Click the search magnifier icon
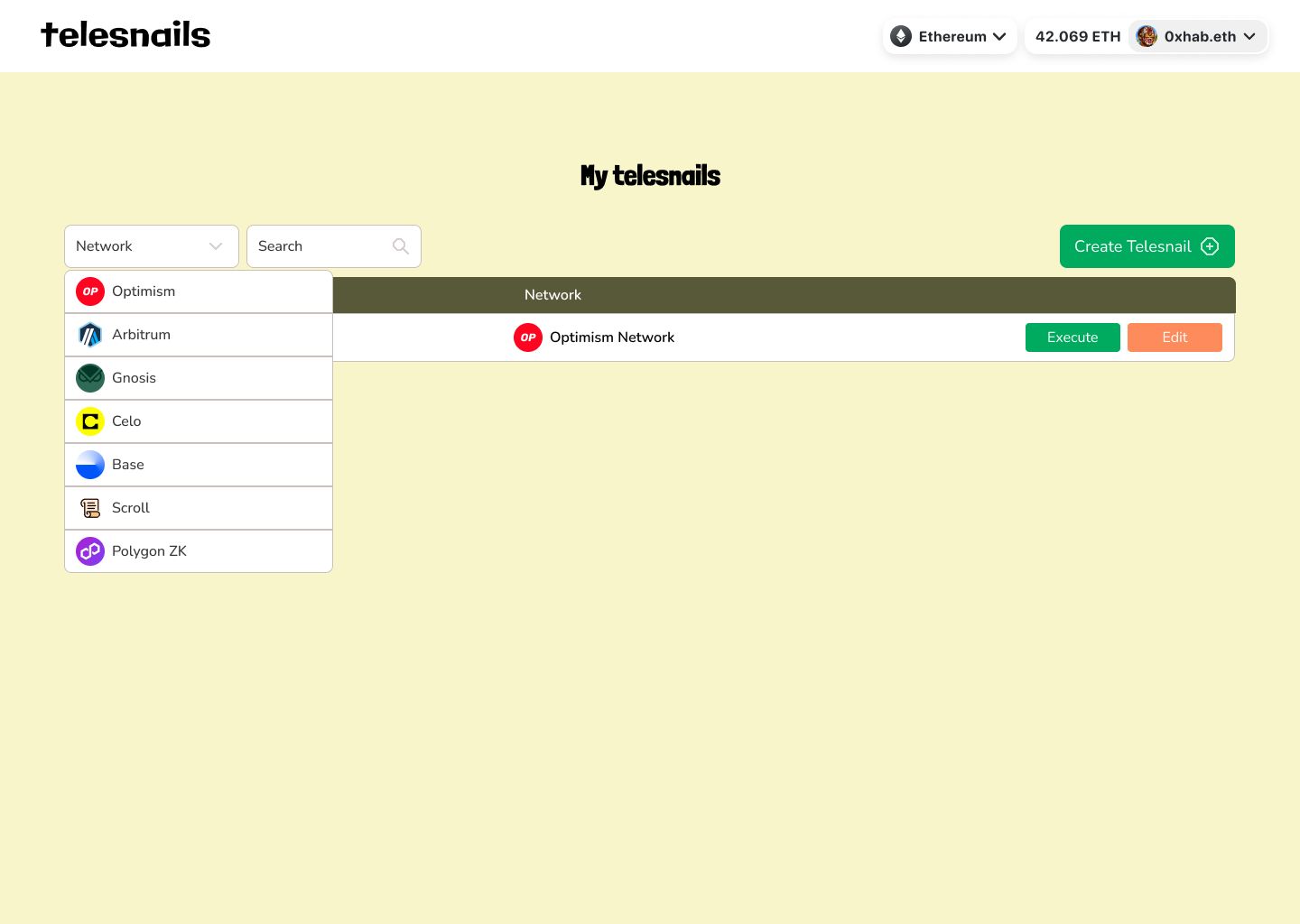 401,246
